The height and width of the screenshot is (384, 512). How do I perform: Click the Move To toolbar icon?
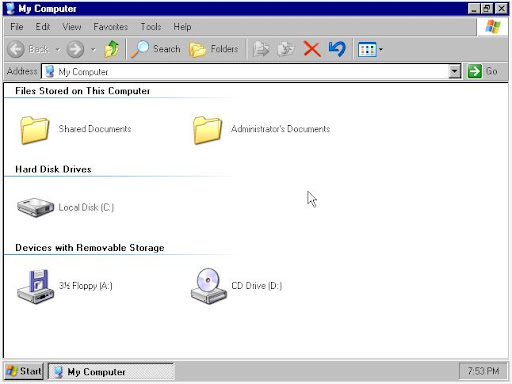point(261,49)
